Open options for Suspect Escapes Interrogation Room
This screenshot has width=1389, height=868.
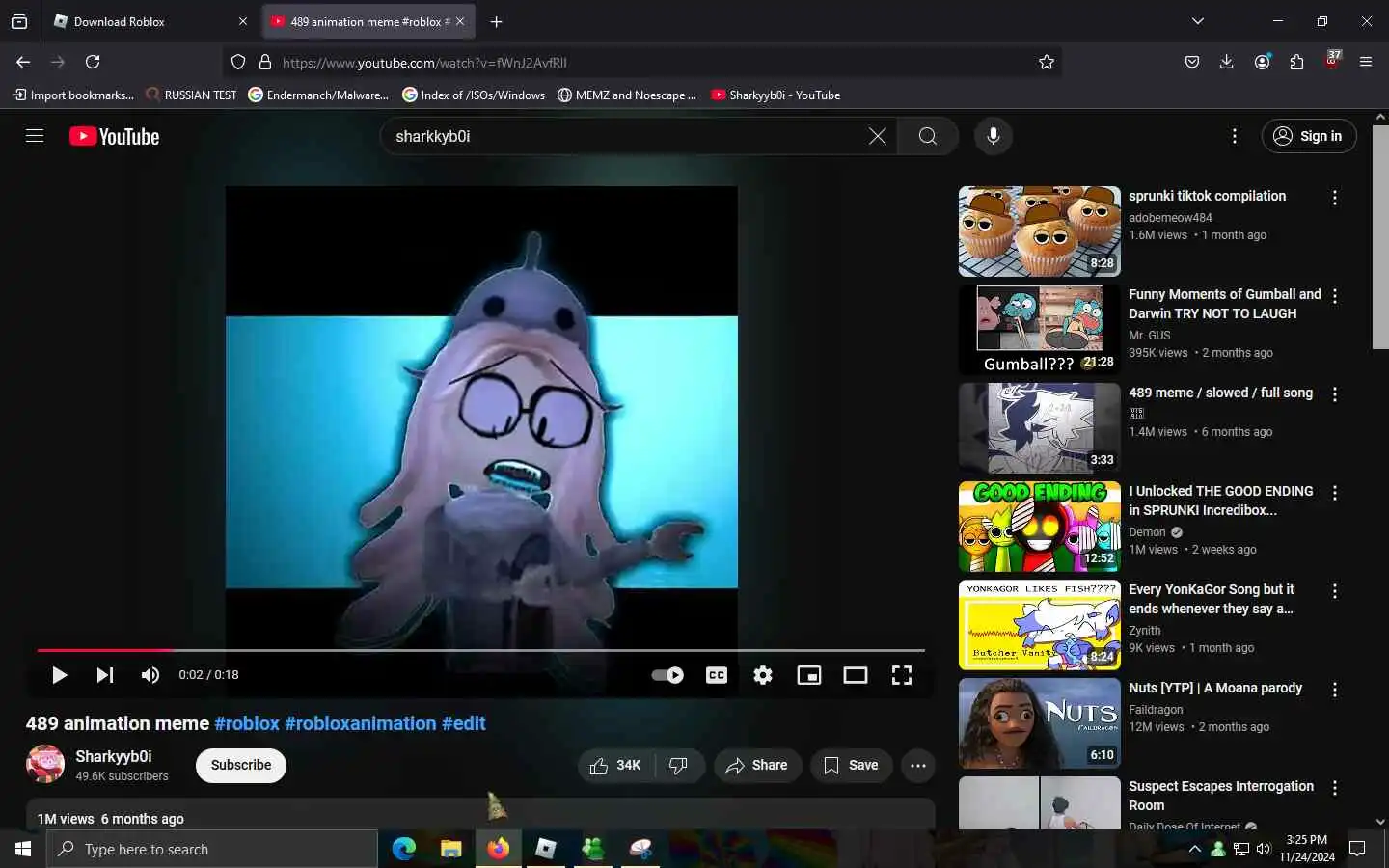click(x=1335, y=788)
